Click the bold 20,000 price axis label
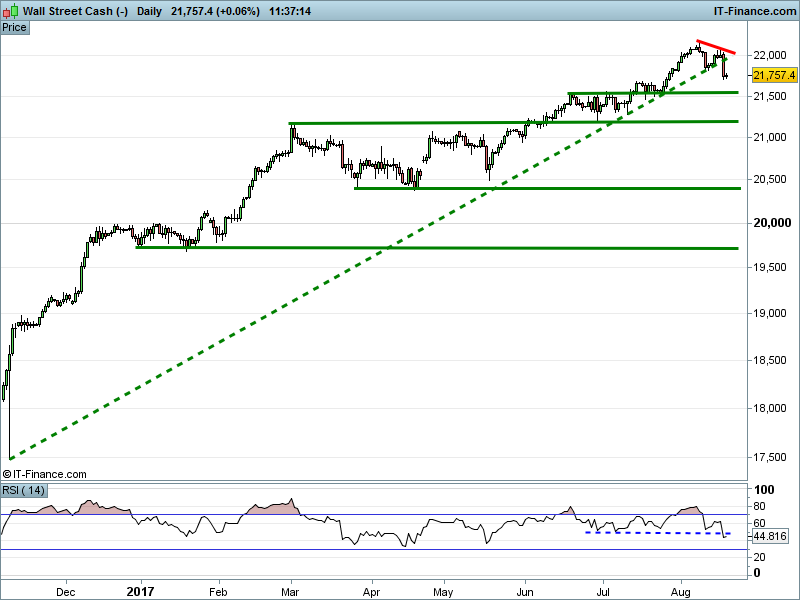The image size is (800, 600). coord(772,223)
